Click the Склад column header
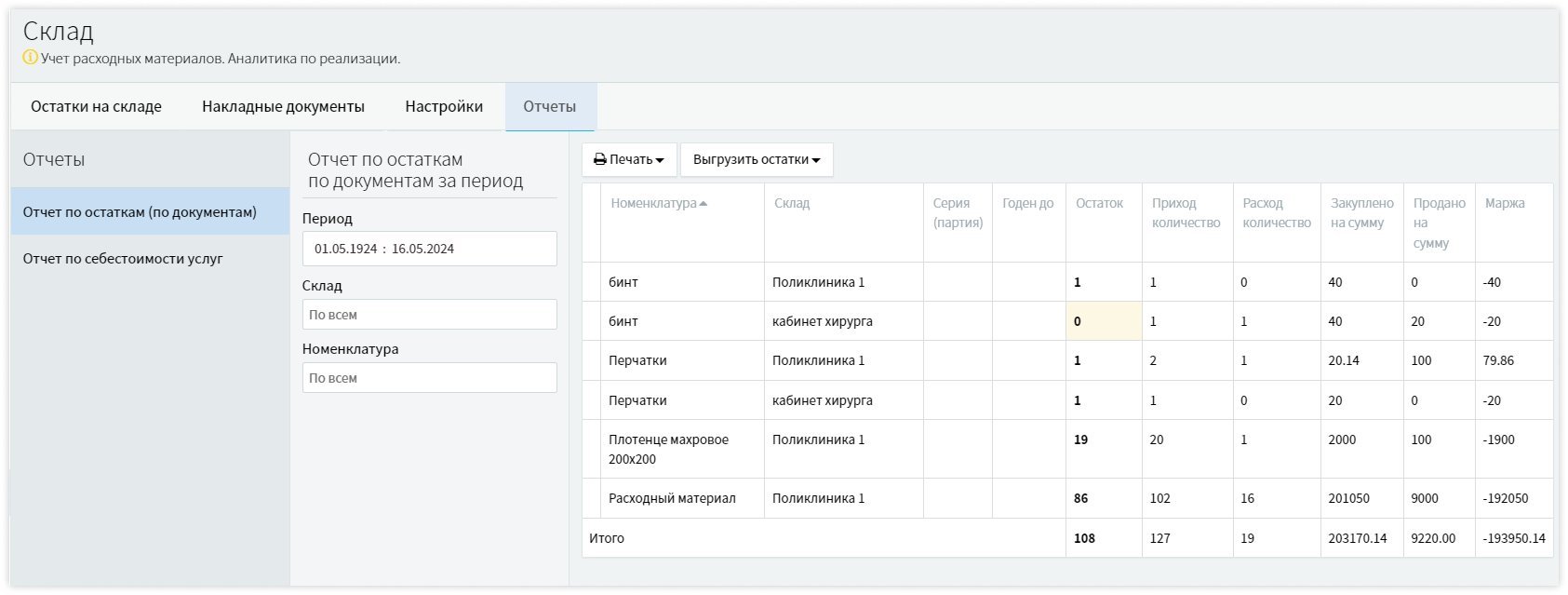 pyautogui.click(x=792, y=204)
